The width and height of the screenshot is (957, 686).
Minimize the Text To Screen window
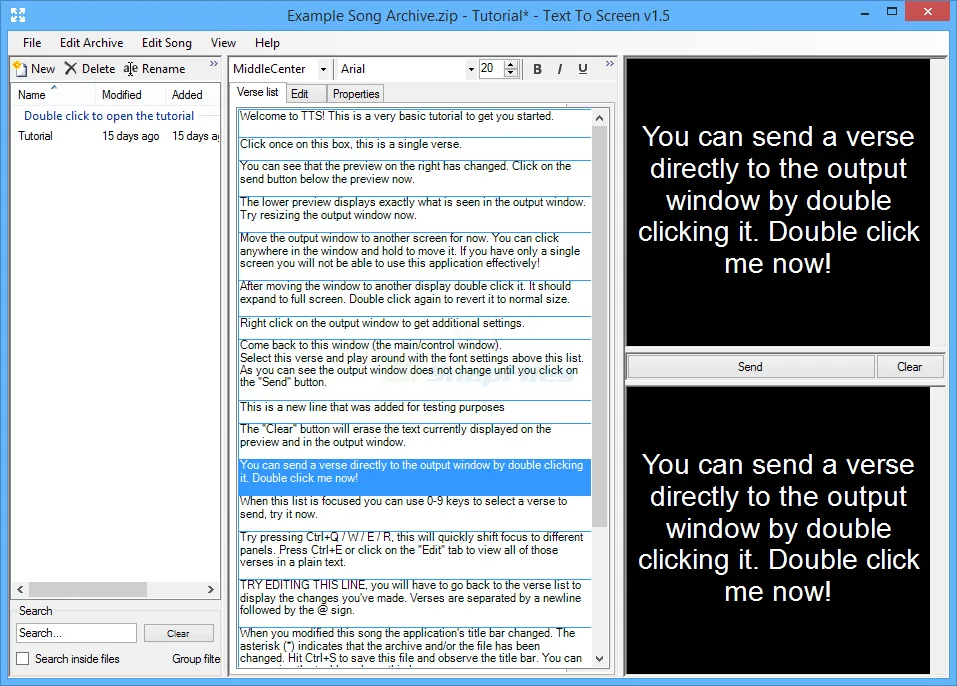(864, 13)
